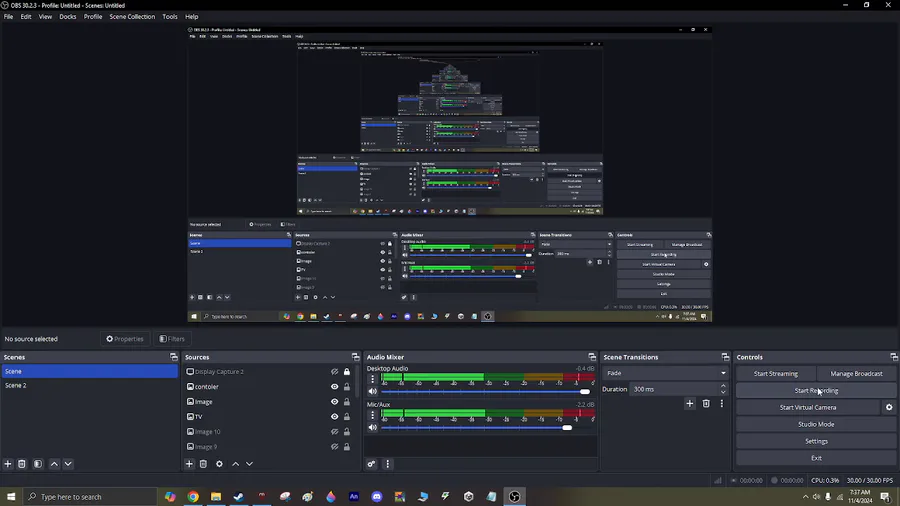Mute Mic/Aux speaker icon
900x506 pixels.
coord(373,427)
